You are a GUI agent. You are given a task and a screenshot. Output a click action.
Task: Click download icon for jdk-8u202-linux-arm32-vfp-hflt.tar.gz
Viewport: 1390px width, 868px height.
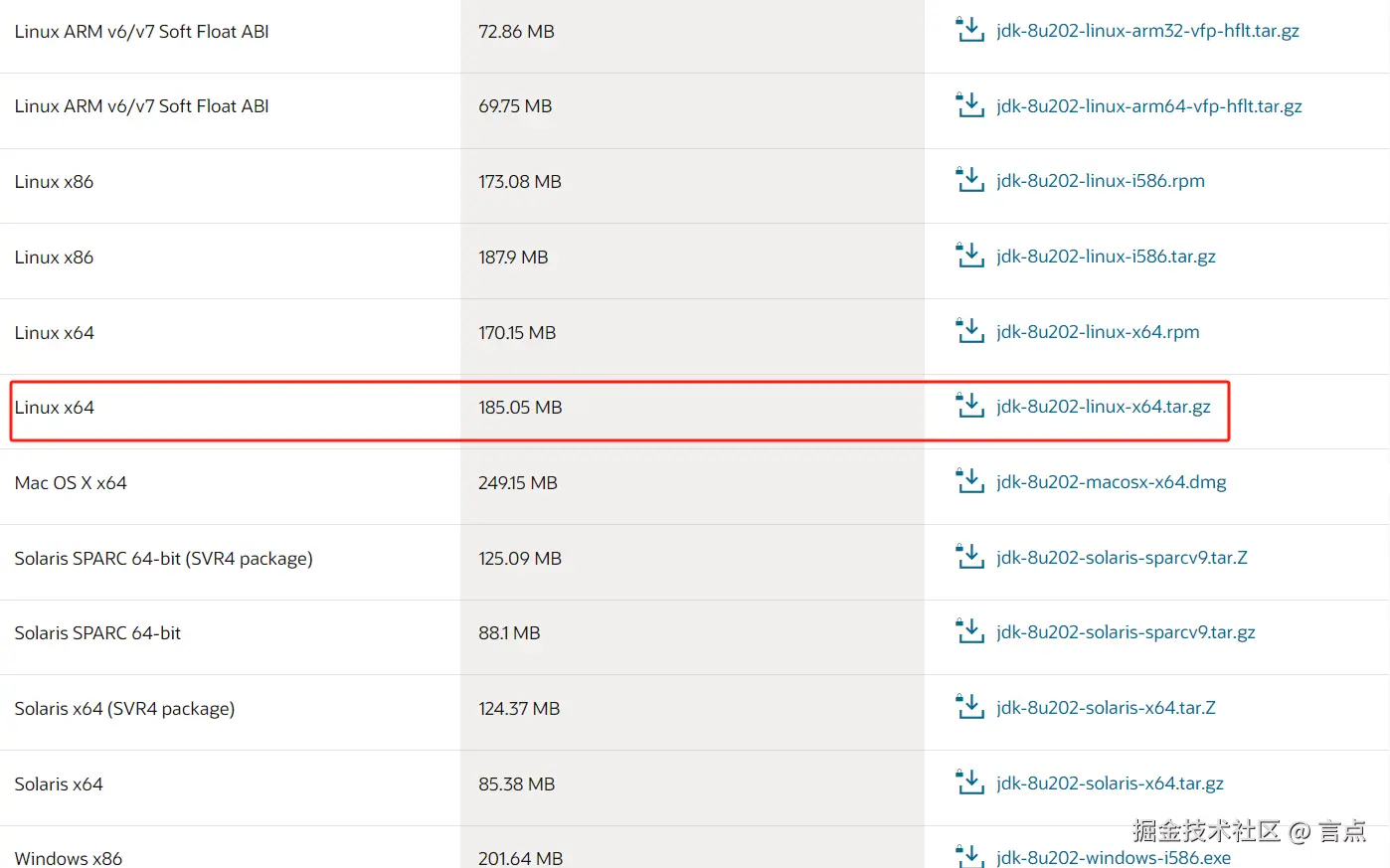[969, 30]
